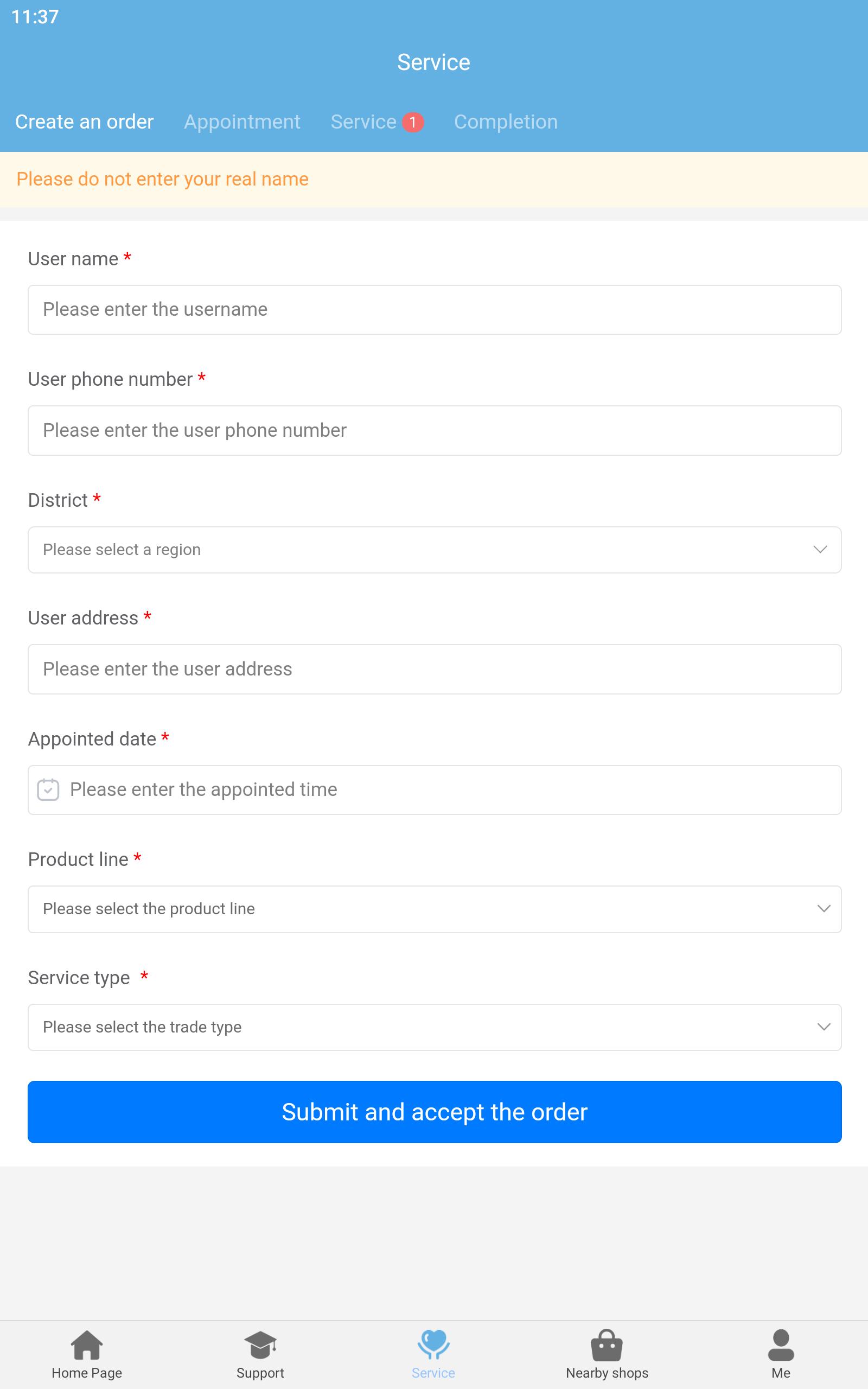Go to the Me profile icon
Image resolution: width=868 pixels, height=1389 pixels.
781,1345
